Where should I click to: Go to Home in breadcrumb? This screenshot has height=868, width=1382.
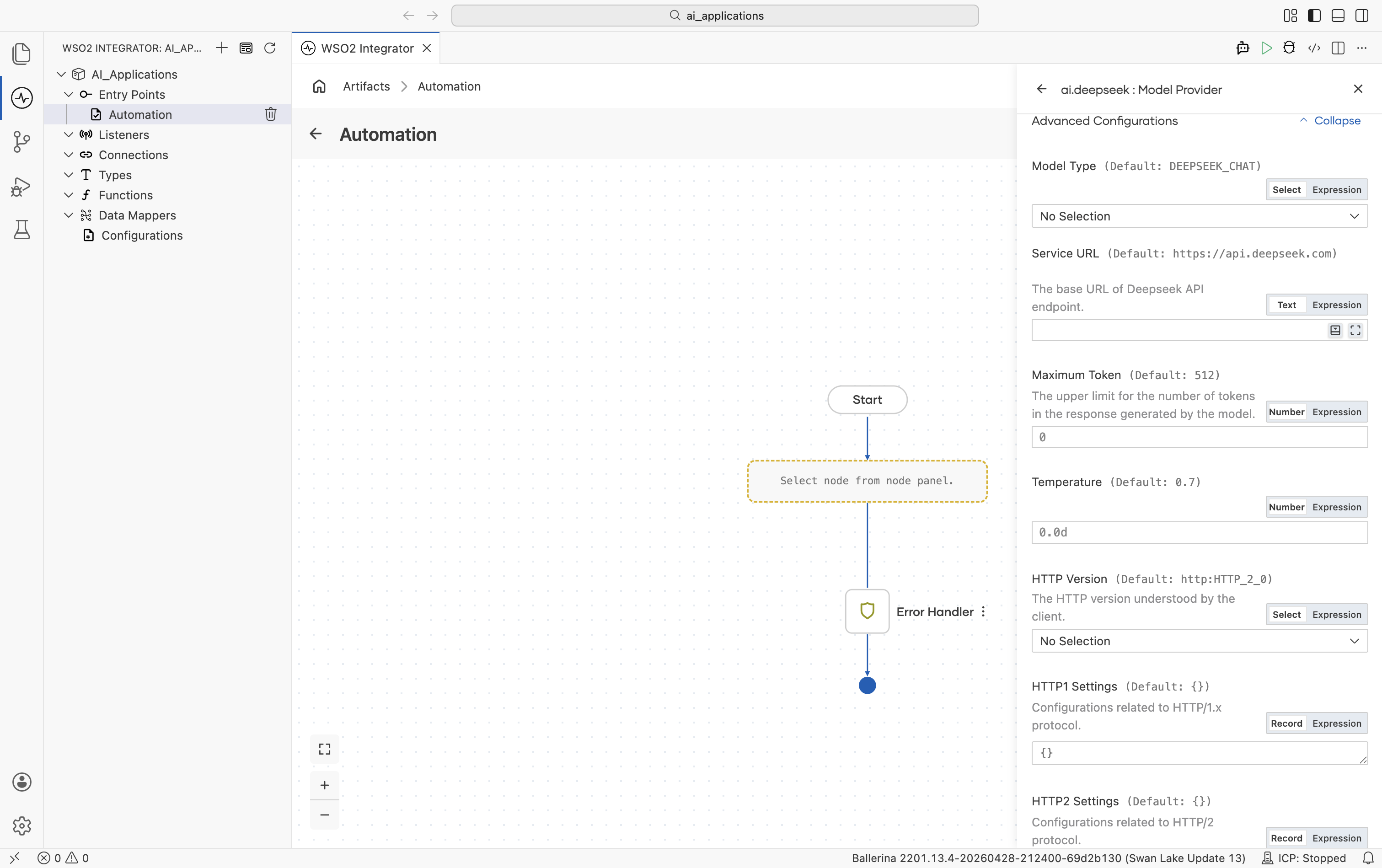click(319, 86)
